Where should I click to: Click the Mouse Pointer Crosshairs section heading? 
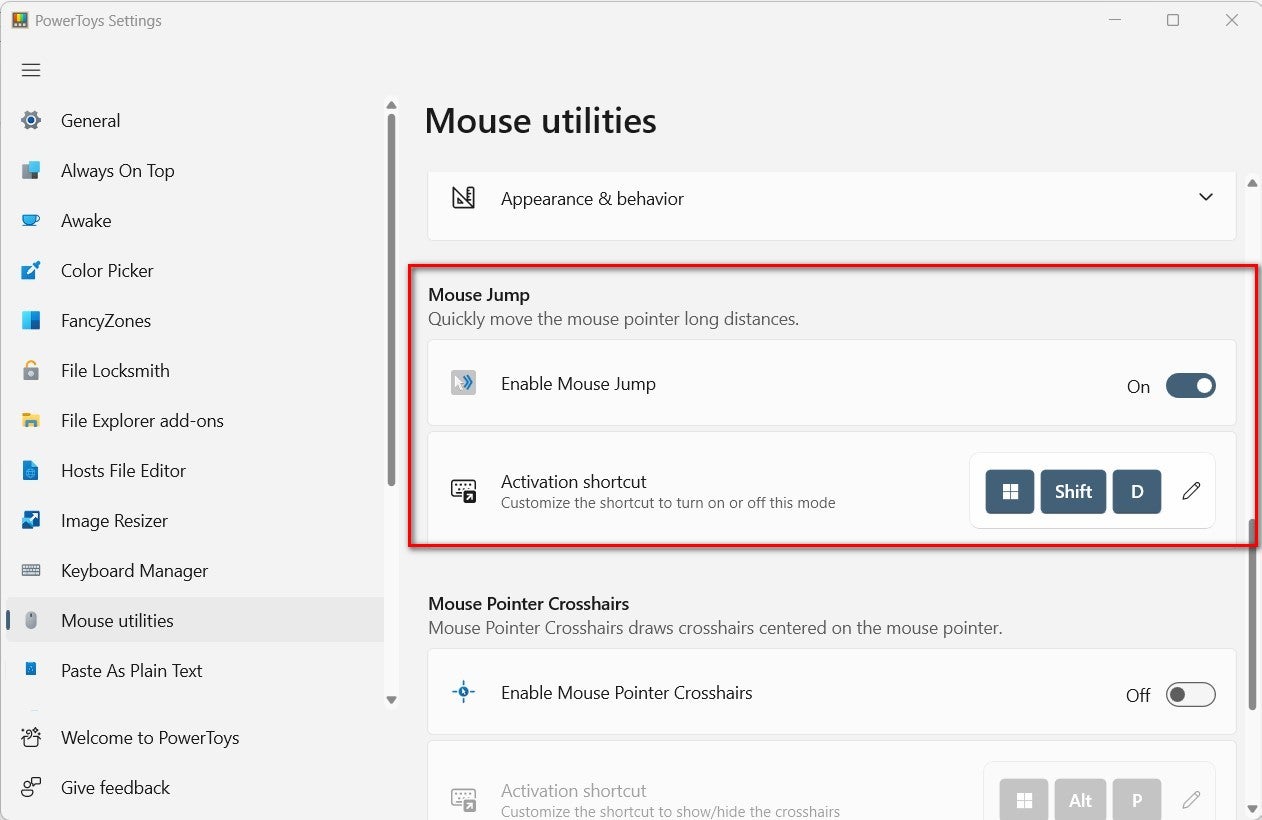[x=528, y=603]
